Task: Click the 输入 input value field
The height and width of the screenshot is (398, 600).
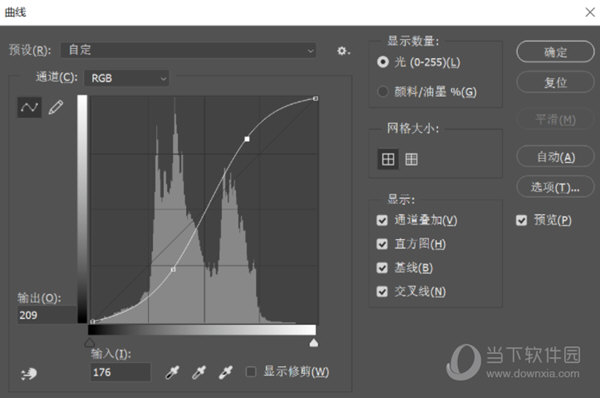Action: 120,372
